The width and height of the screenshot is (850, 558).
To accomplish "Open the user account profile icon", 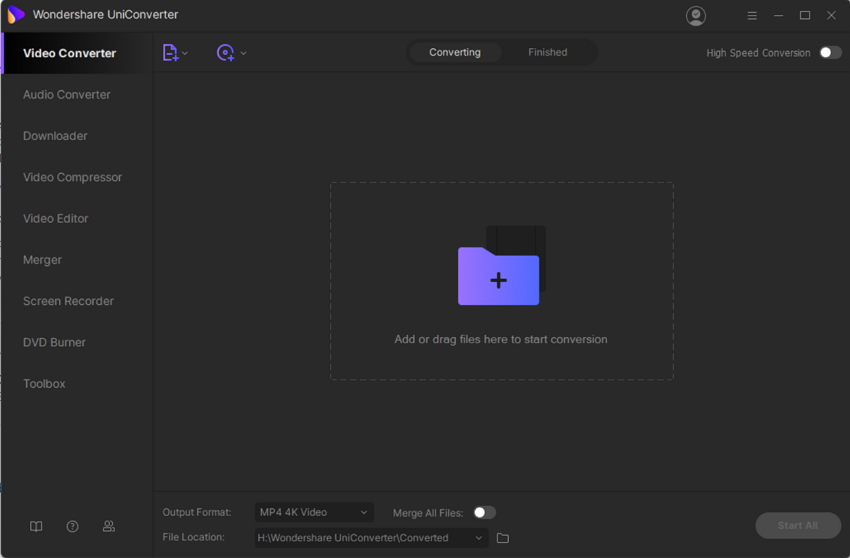I will click(696, 16).
